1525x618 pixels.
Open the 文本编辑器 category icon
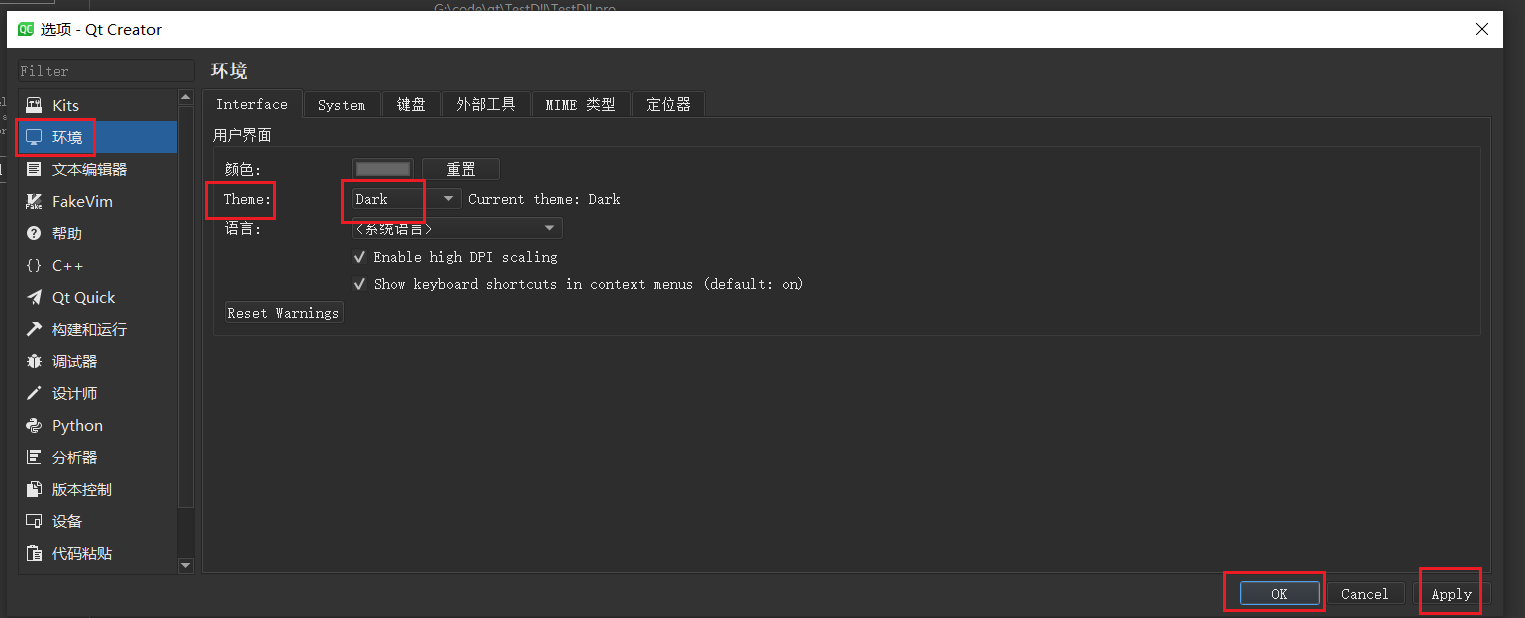tap(34, 169)
